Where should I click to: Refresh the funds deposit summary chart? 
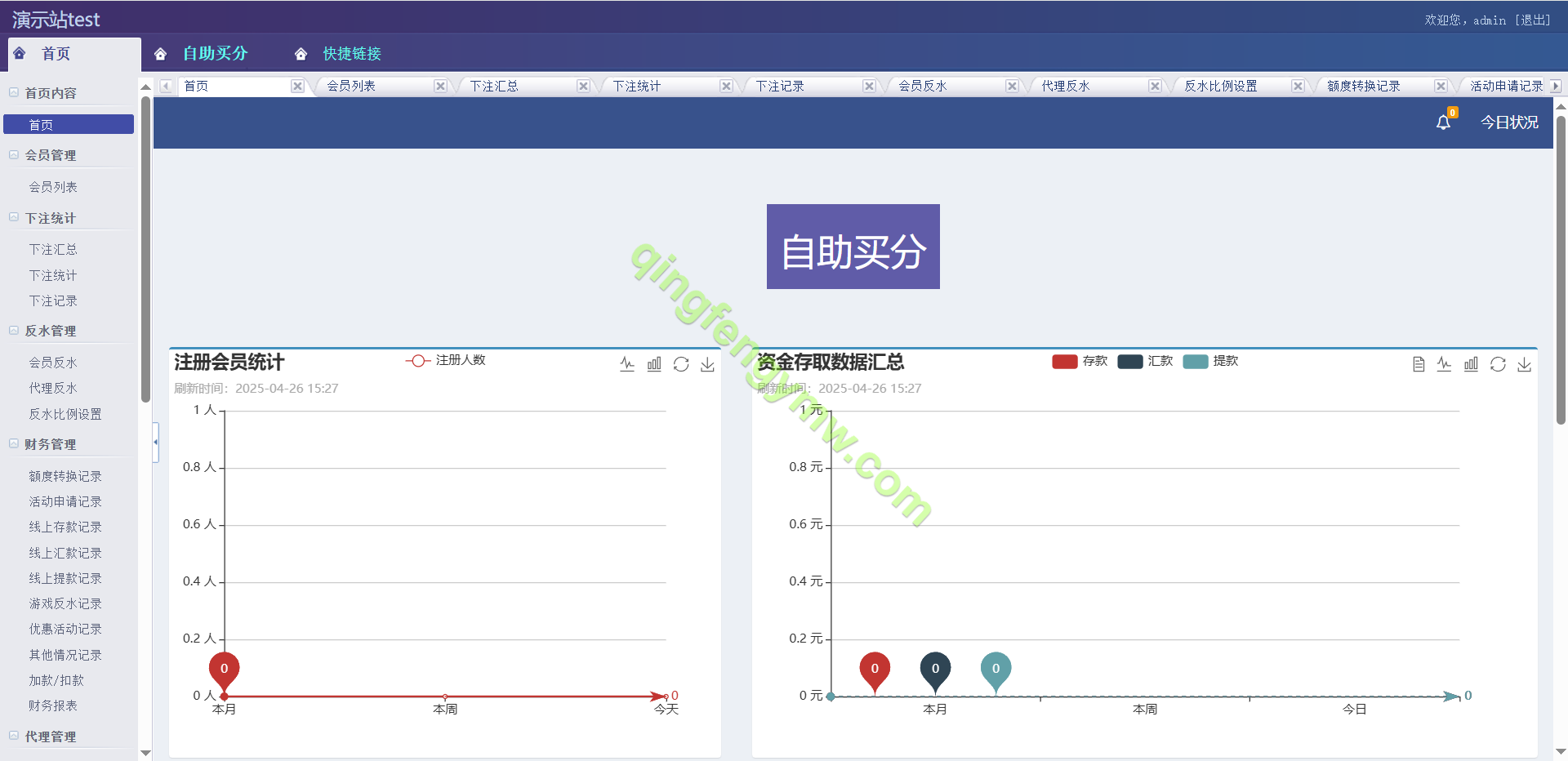(1498, 364)
